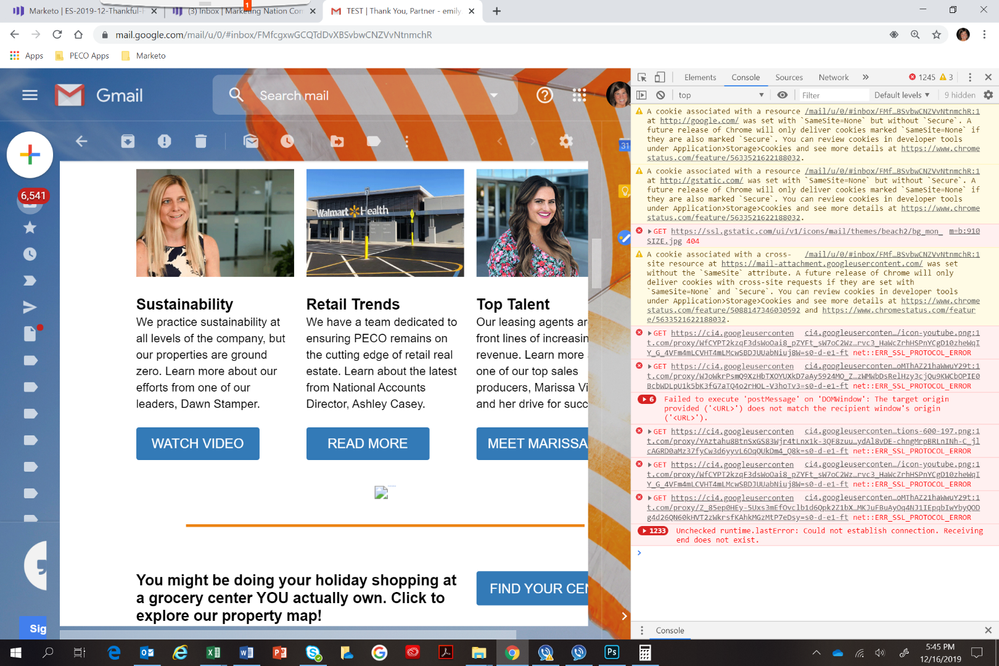Viewport: 999px width, 666px height.
Task: Expand the grouped 6 postMessage errors
Action: click(647, 400)
